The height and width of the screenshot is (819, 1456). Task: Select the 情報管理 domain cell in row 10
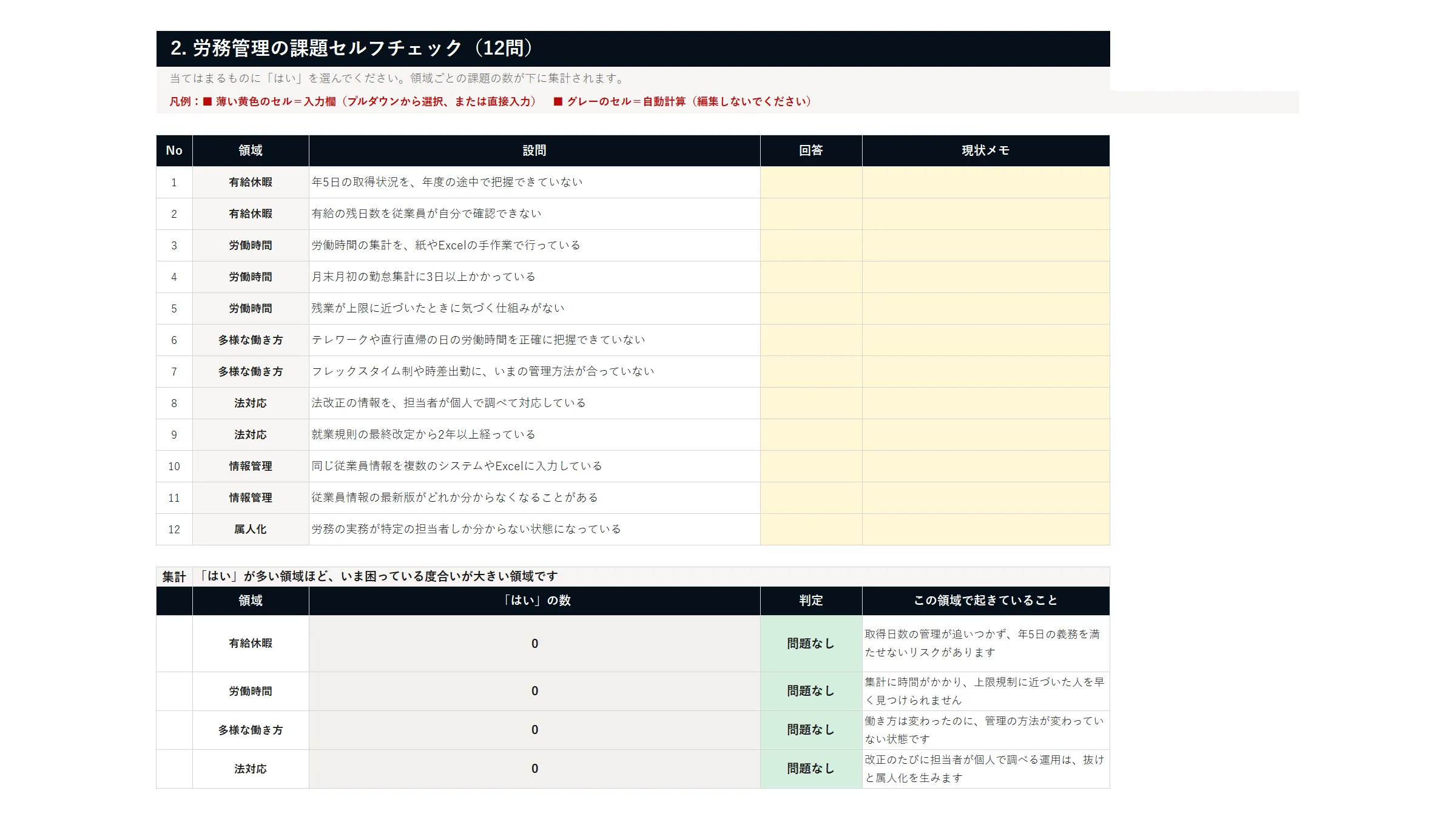tap(251, 466)
